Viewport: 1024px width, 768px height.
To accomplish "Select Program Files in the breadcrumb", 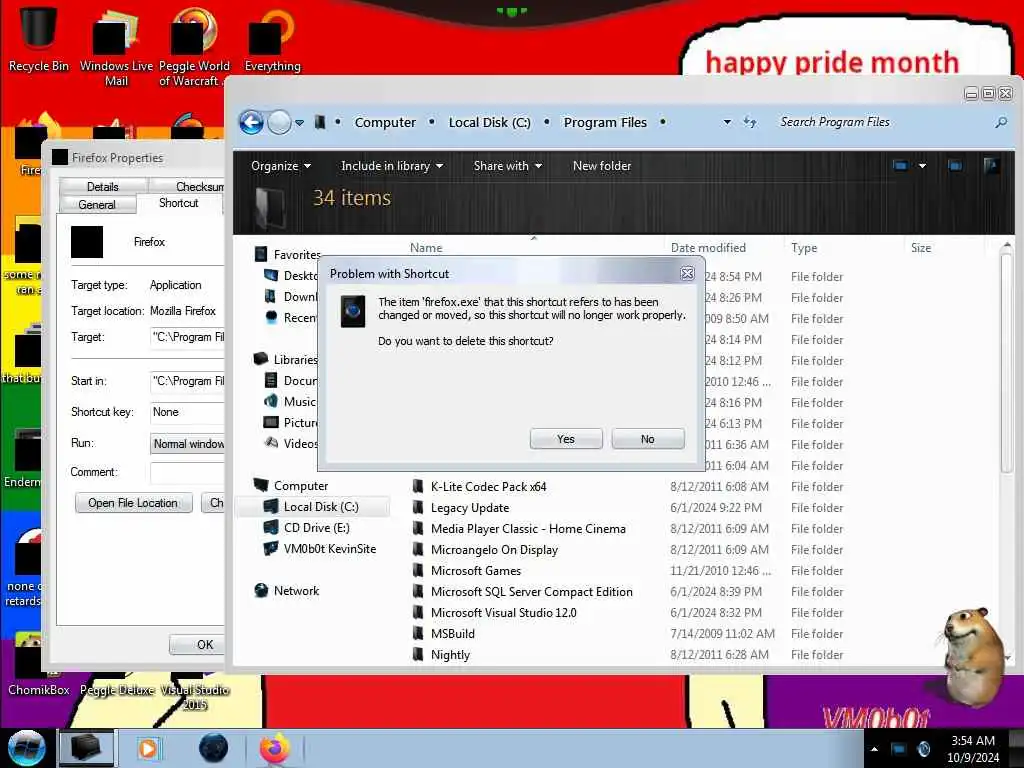I will point(605,123).
